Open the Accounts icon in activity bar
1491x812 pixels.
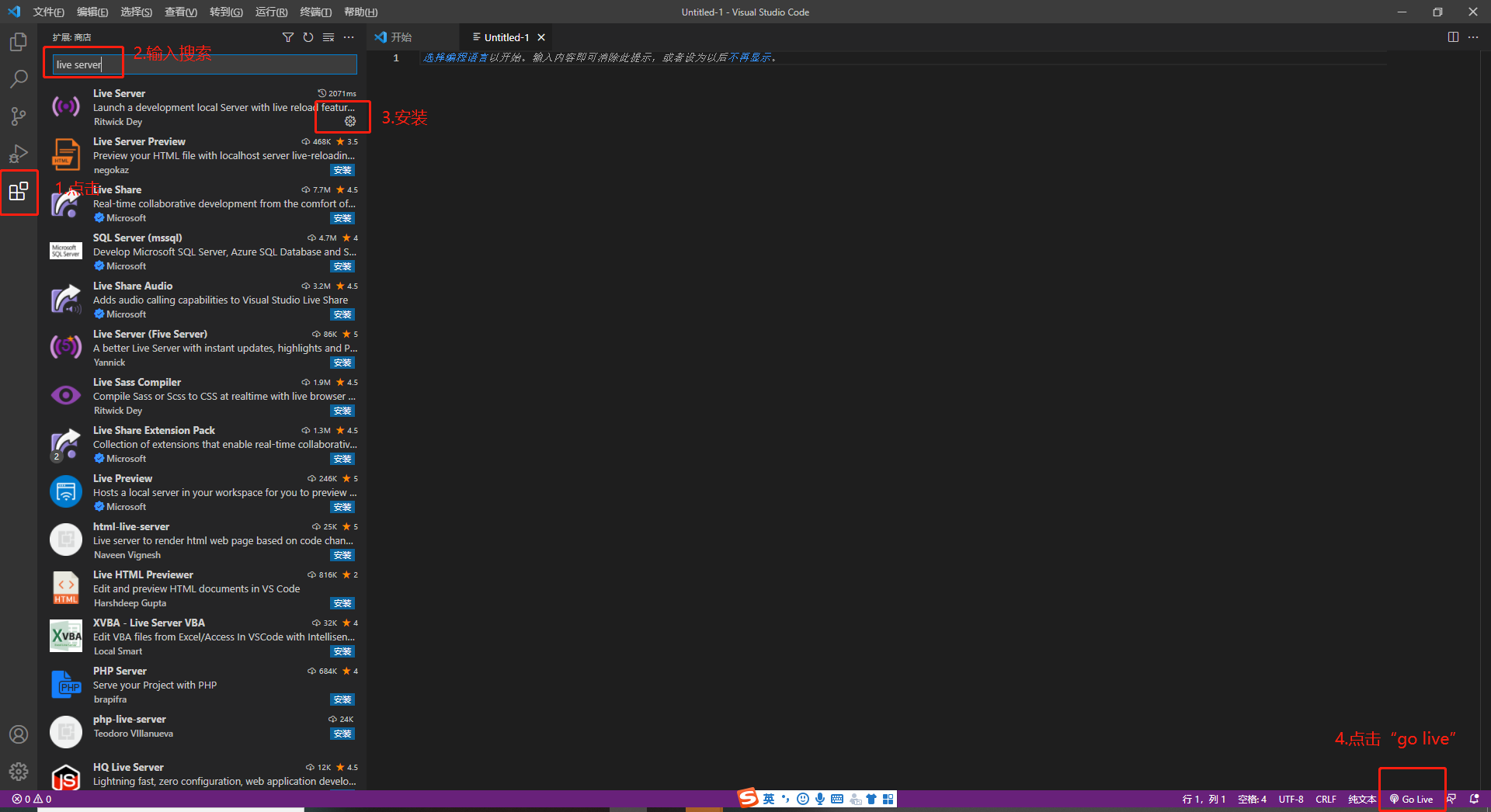[19, 734]
